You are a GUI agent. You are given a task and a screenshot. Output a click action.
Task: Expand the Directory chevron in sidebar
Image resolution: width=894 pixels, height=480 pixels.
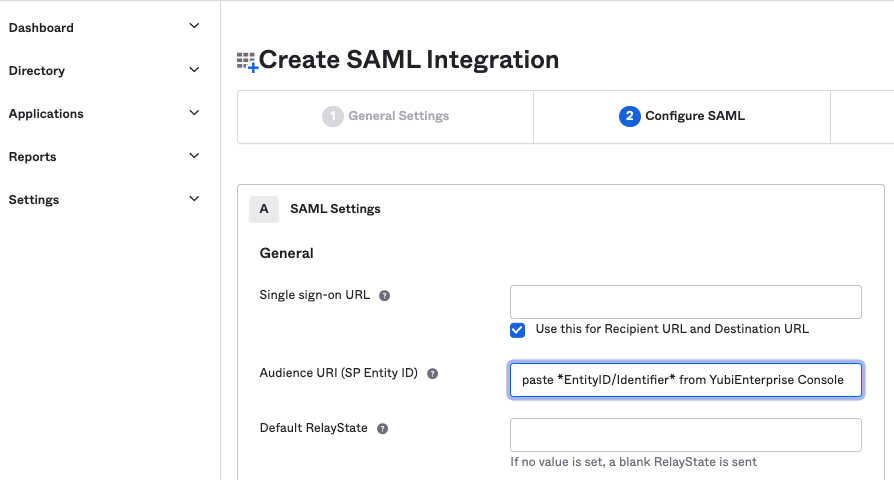[x=194, y=70]
